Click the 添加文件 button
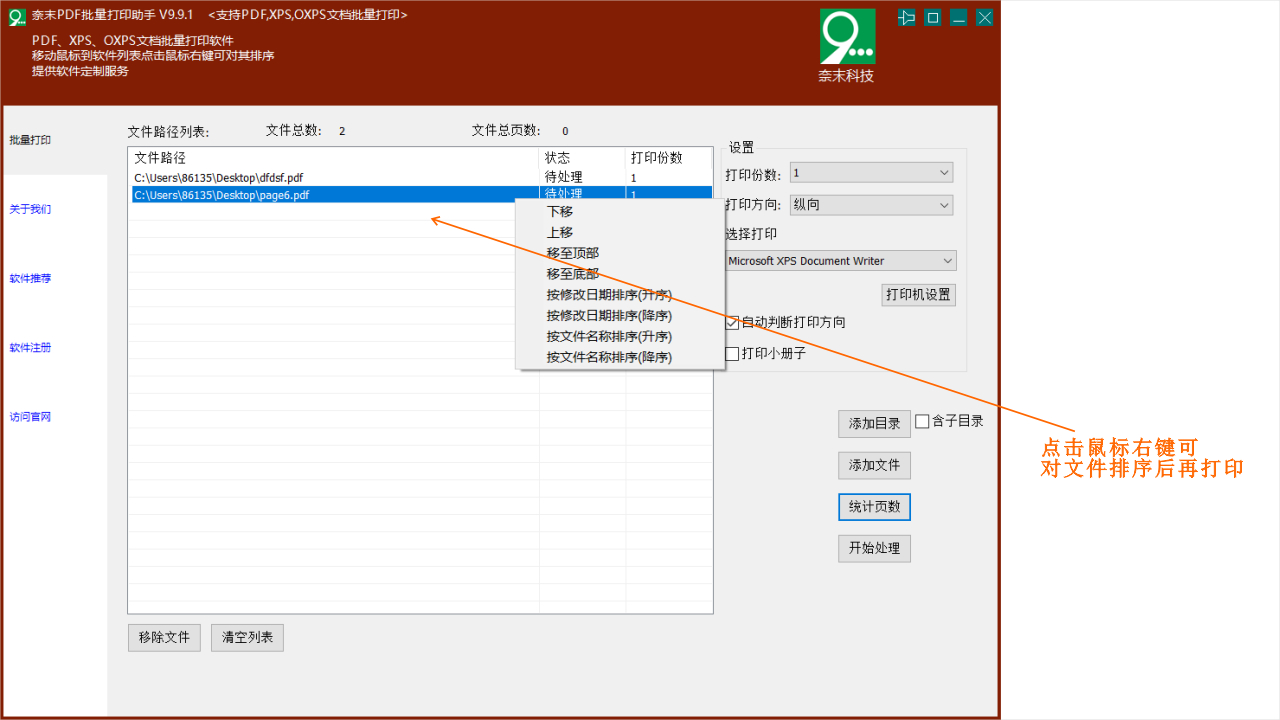 tap(874, 465)
